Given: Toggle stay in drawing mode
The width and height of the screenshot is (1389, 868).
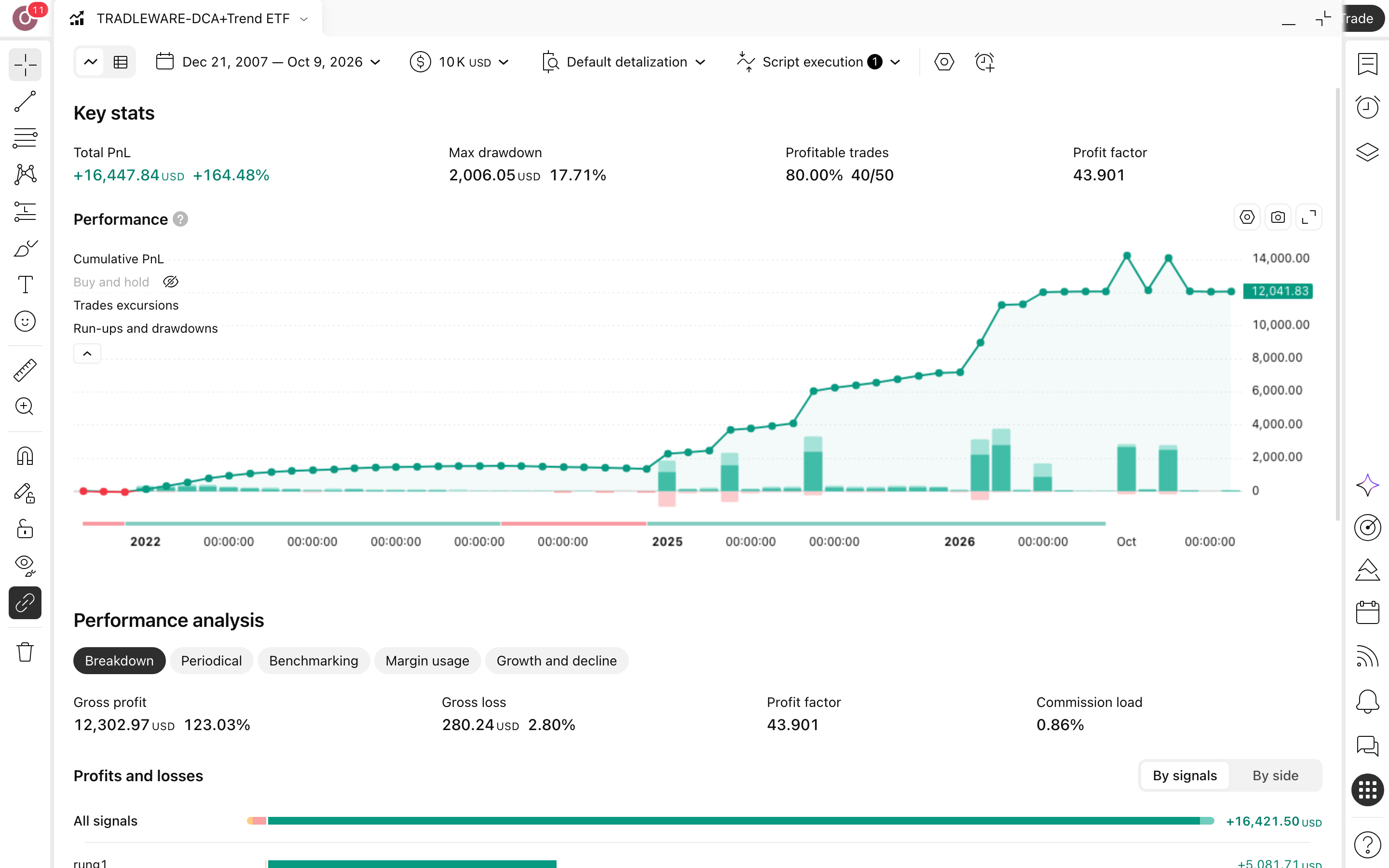Looking at the screenshot, I should click(x=25, y=493).
